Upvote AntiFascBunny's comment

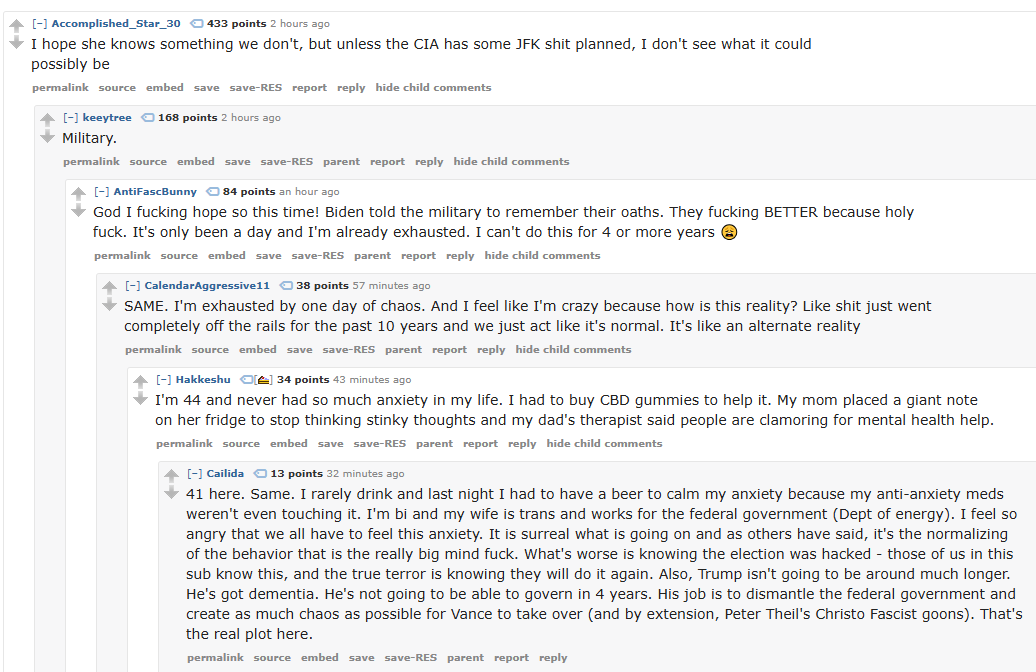pos(79,193)
